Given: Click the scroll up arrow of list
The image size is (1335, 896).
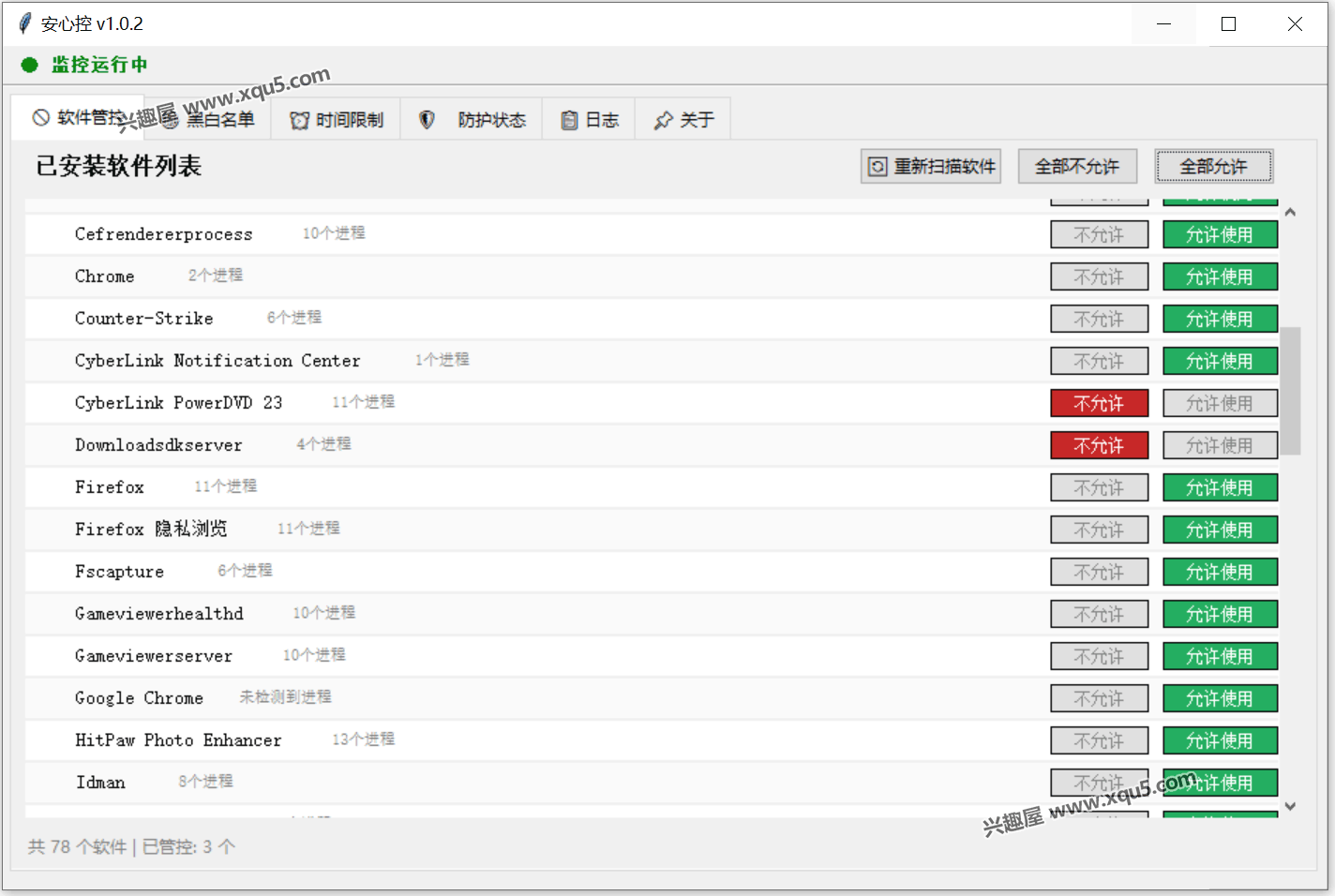Looking at the screenshot, I should pyautogui.click(x=1290, y=213).
